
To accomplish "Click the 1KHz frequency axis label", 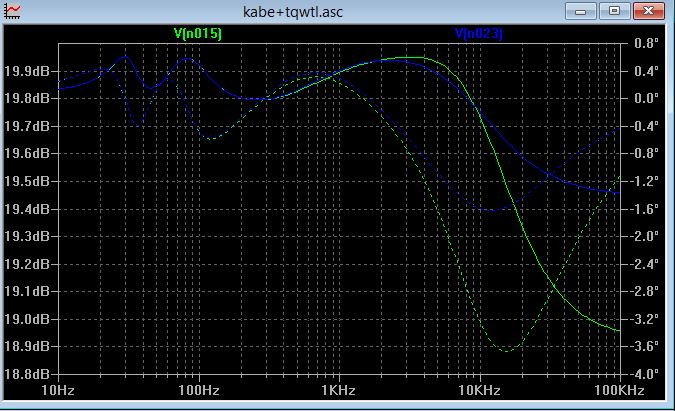I will 338,390.
